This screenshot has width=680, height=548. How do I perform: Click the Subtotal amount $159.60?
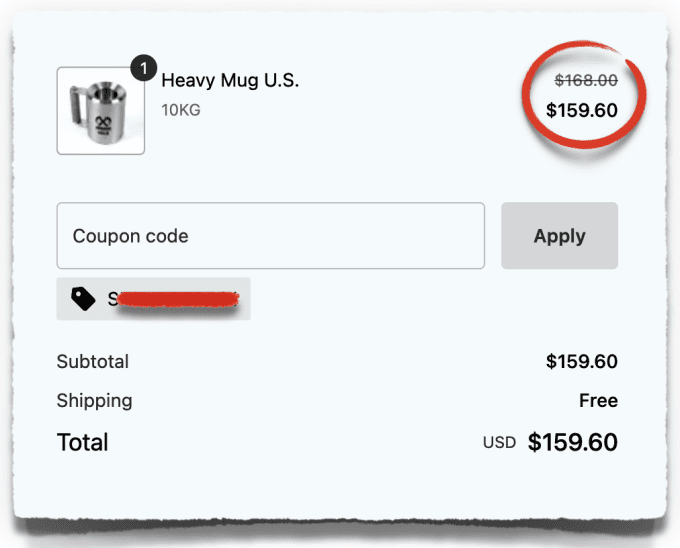tap(581, 361)
